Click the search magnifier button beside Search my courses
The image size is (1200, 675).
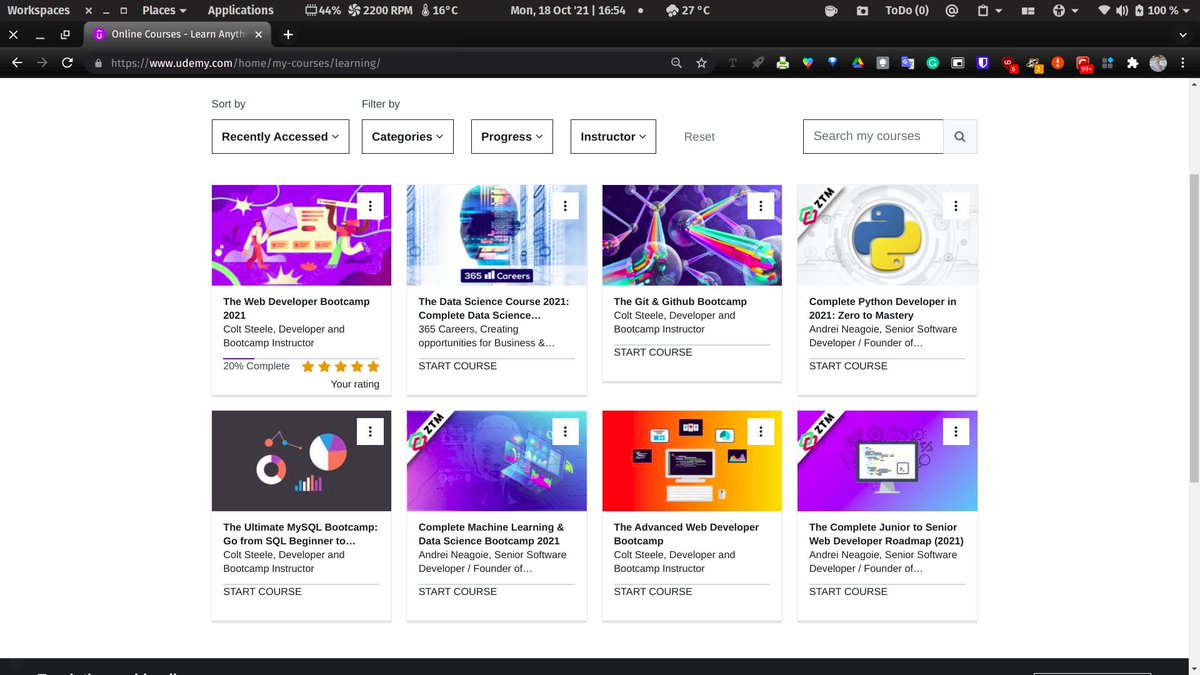[x=960, y=137]
